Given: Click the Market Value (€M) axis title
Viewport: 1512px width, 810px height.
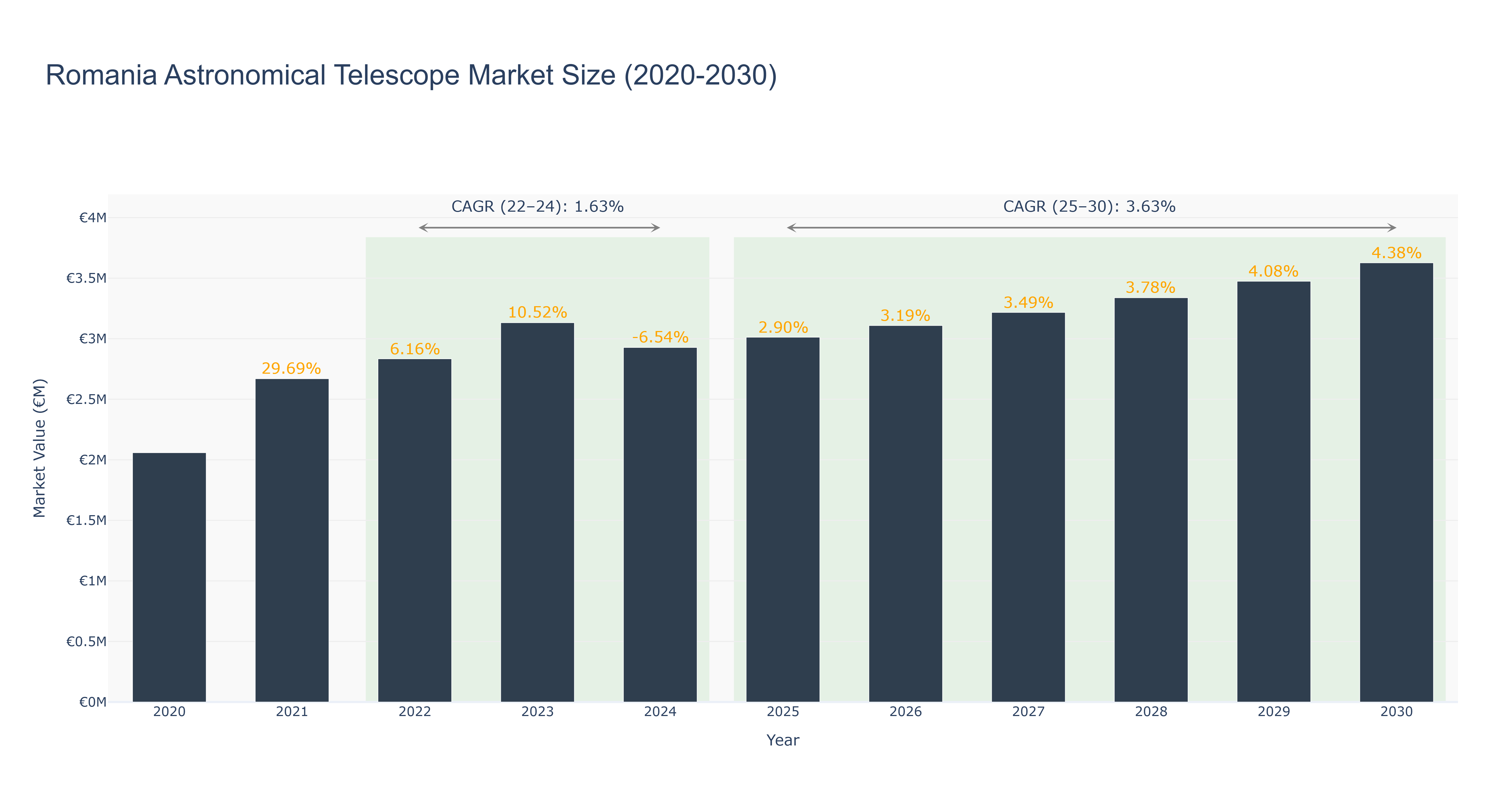Looking at the screenshot, I should coord(39,448).
